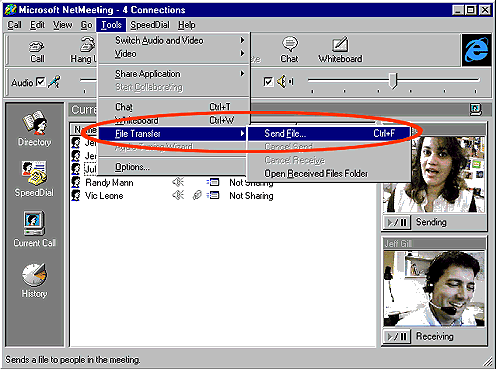The image size is (496, 369).
Task: Open the History sidebar icon
Action: (34, 280)
